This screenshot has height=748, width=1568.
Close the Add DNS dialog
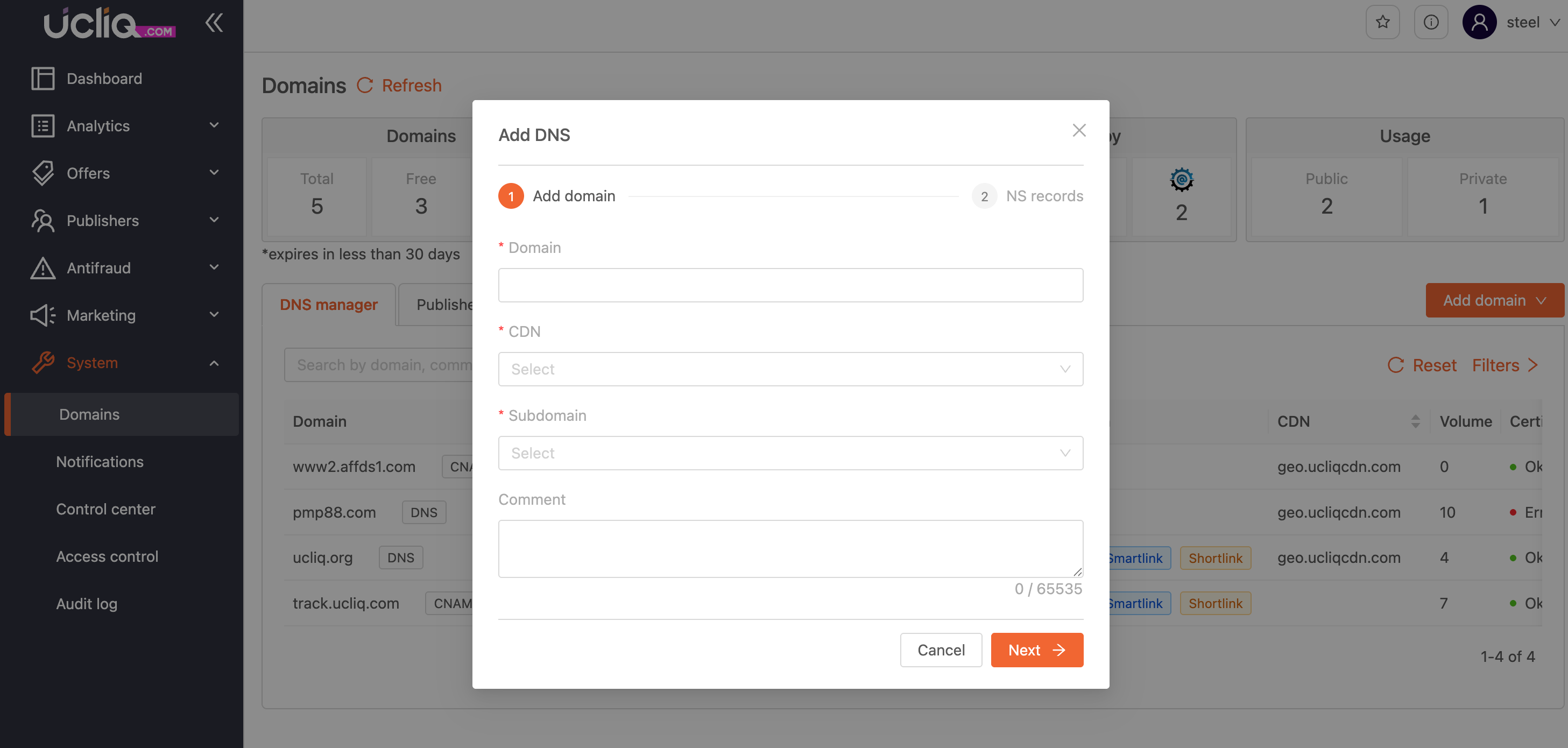[1079, 130]
